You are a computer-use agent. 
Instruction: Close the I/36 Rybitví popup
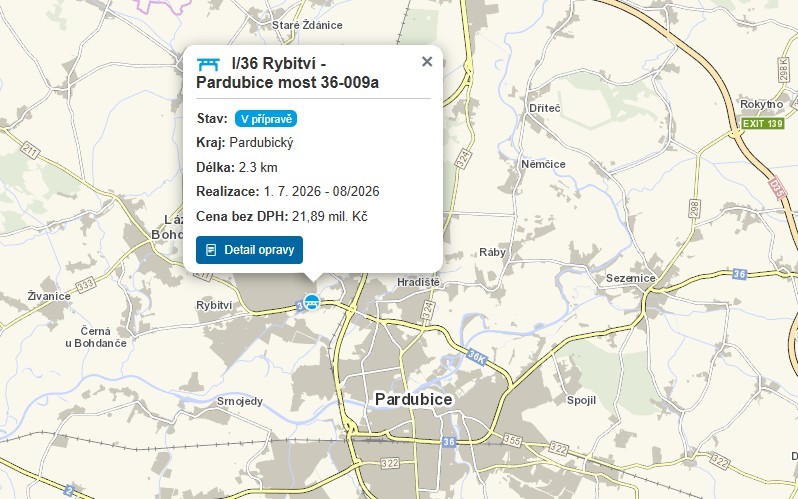tap(427, 62)
